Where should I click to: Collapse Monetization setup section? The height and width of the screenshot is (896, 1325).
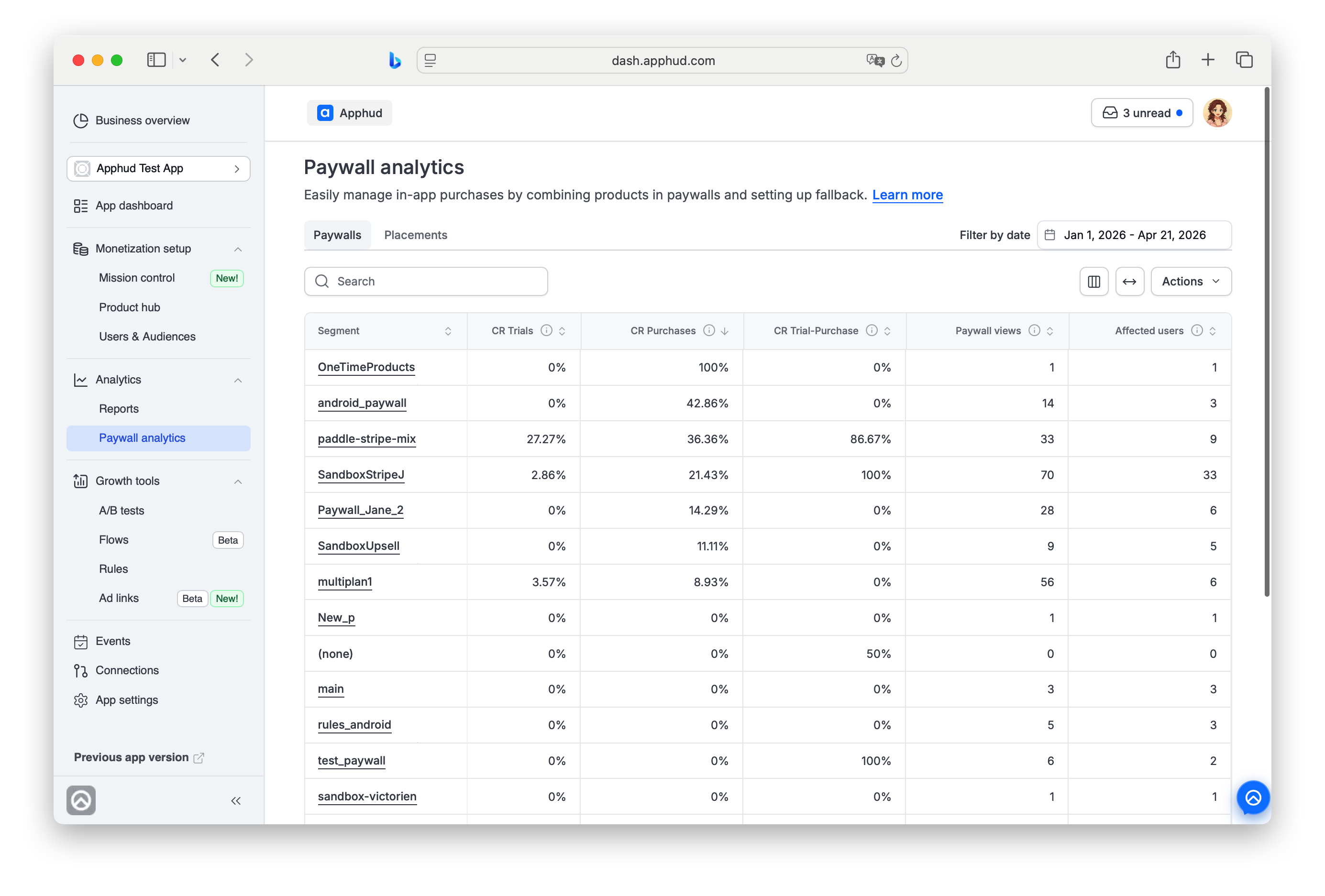coord(238,249)
